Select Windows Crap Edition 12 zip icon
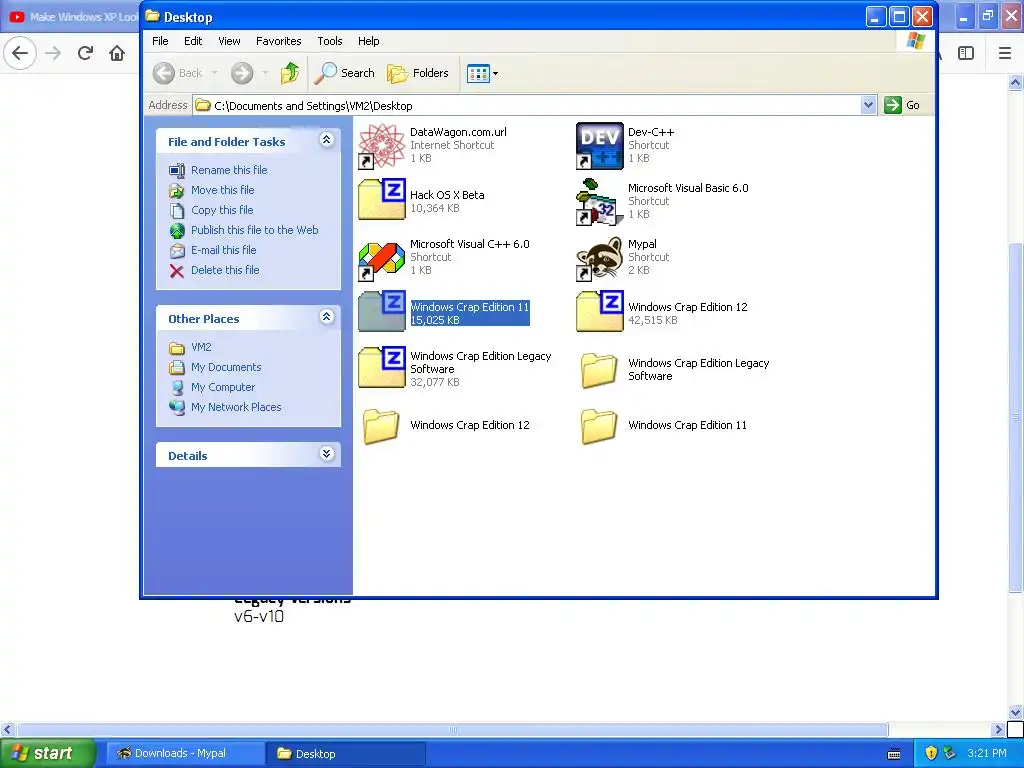This screenshot has height=768, width=1024. tap(600, 312)
